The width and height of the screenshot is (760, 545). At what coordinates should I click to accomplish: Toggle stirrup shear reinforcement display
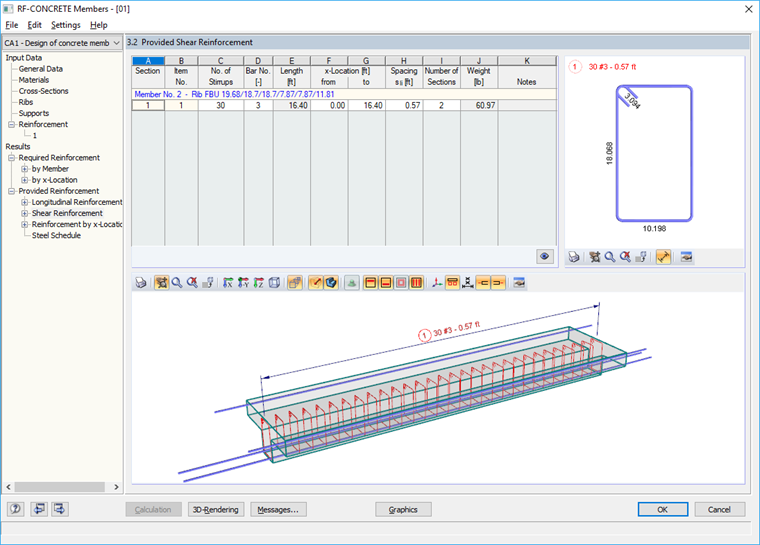(416, 283)
